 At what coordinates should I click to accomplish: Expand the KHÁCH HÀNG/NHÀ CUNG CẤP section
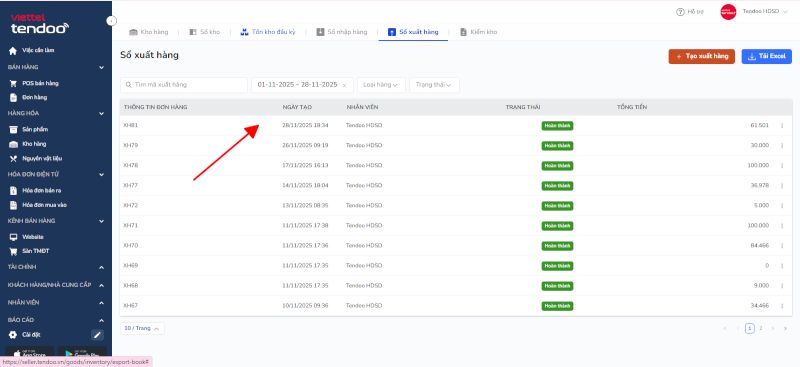click(x=102, y=285)
